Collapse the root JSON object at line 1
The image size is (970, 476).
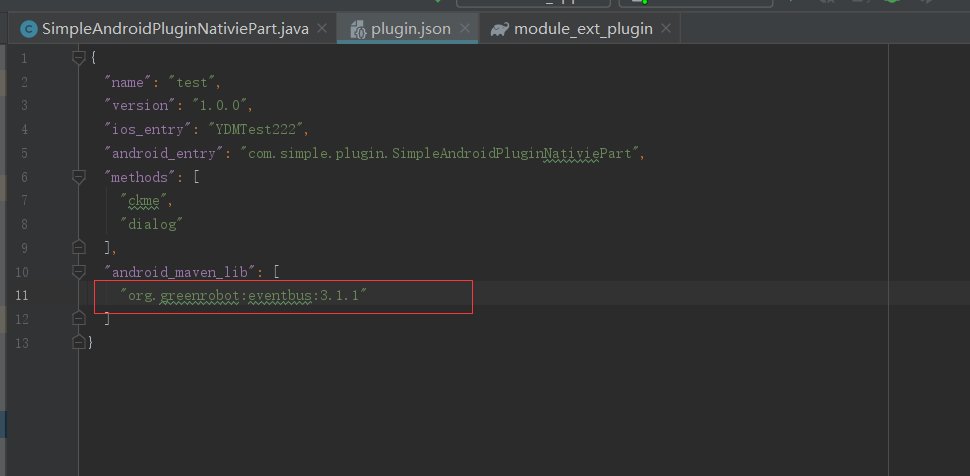point(79,58)
